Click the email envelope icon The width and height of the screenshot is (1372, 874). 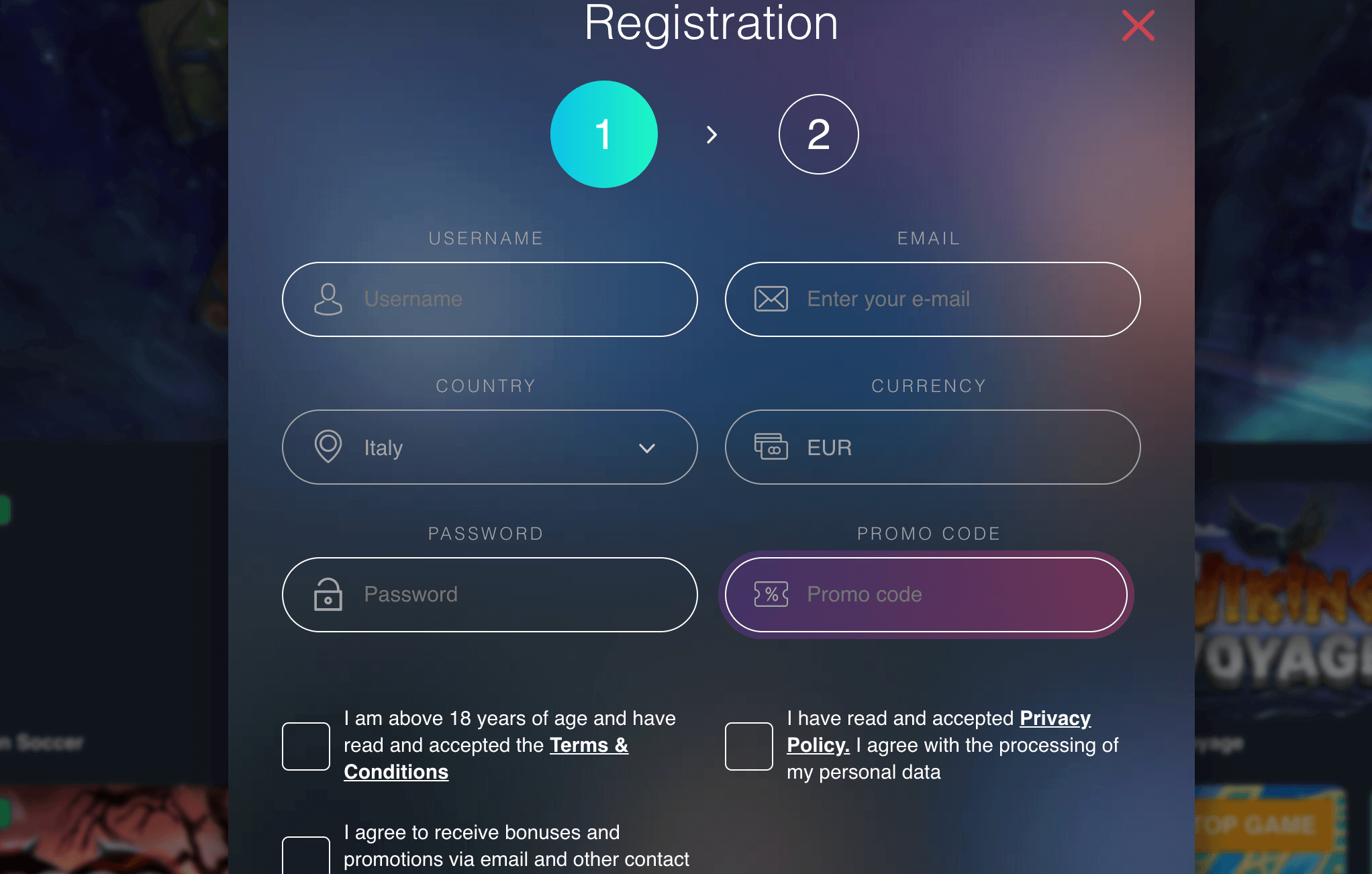770,298
